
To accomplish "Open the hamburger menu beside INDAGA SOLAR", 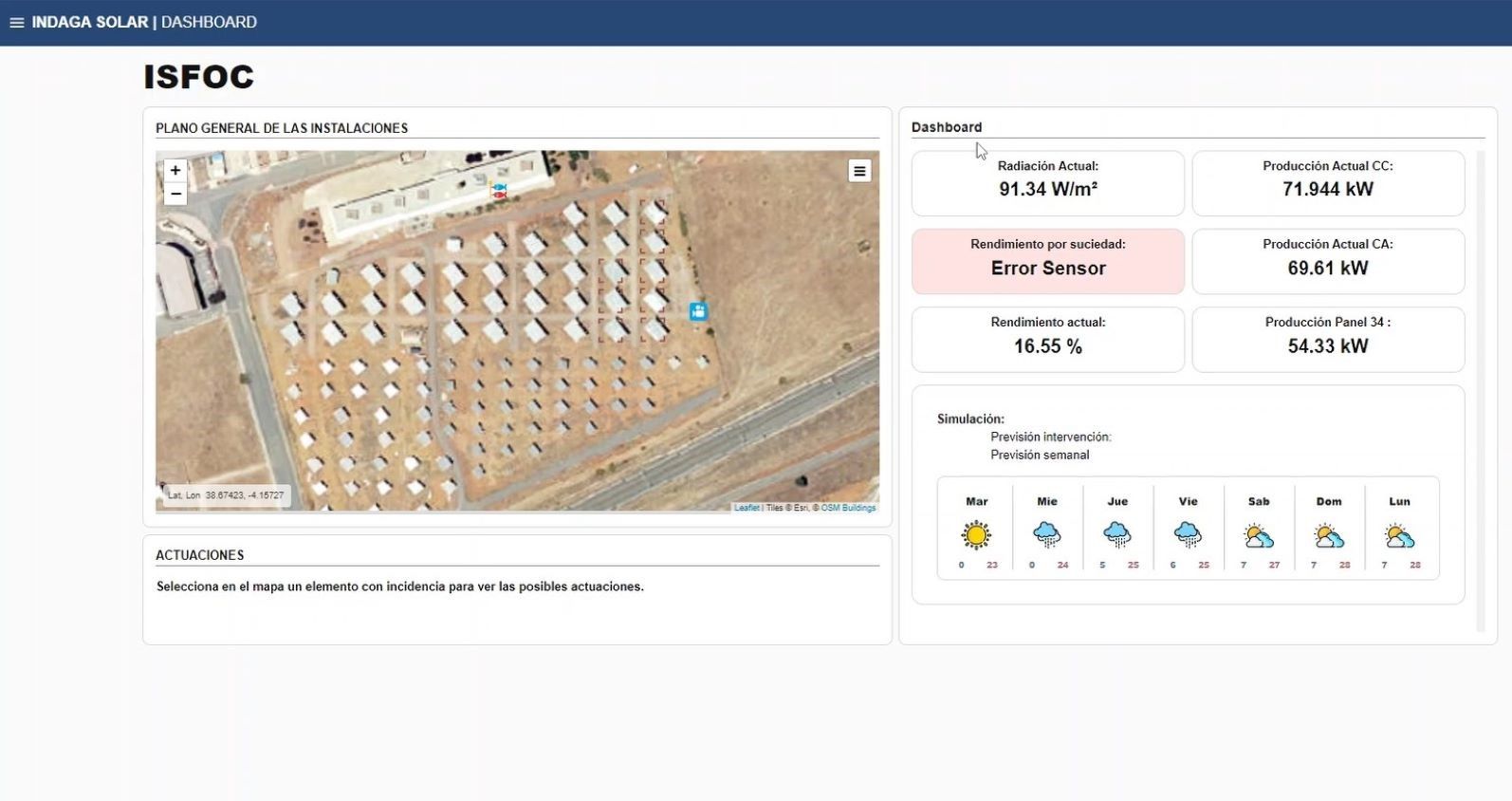I will point(16,23).
